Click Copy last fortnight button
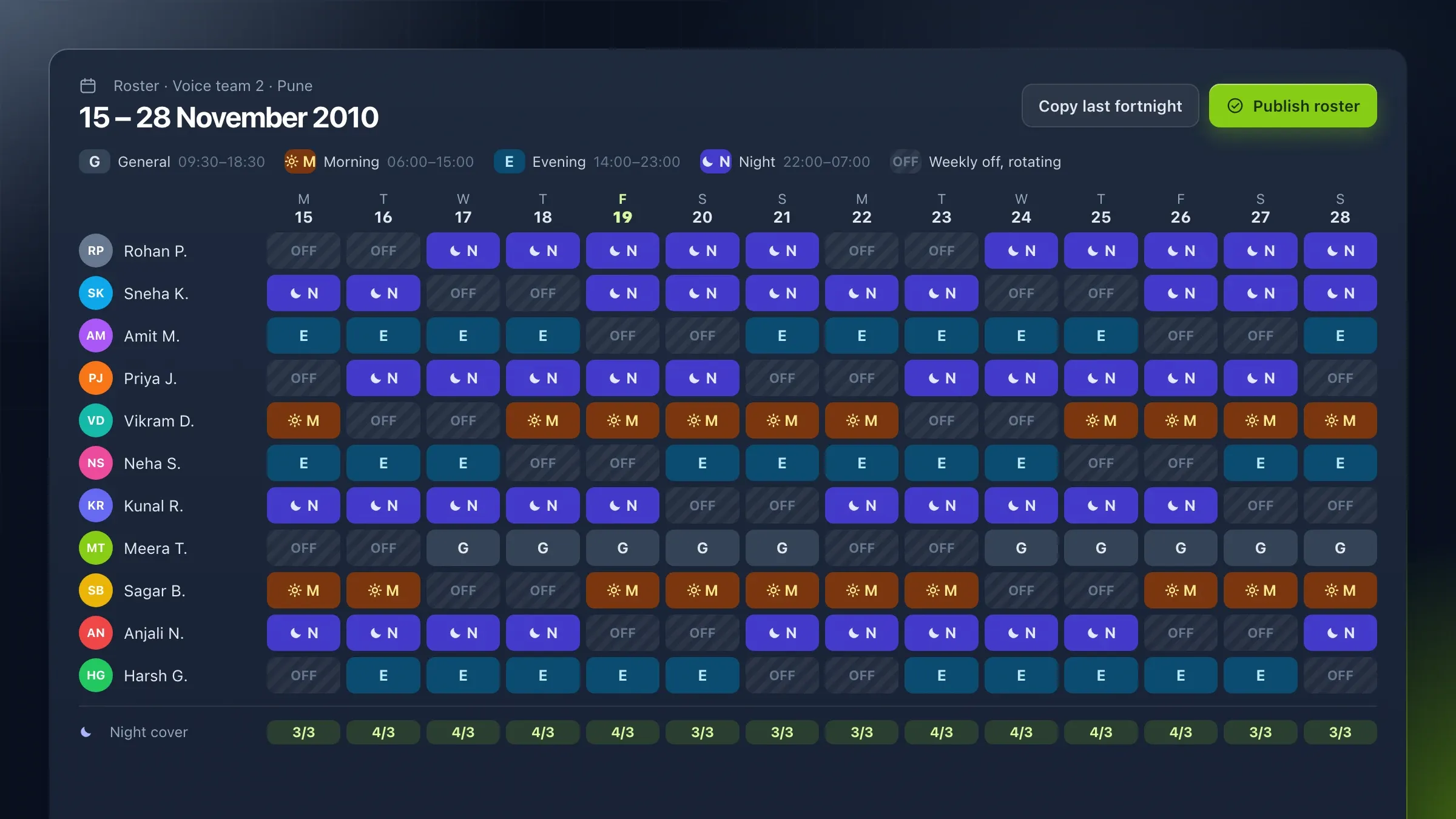 (x=1110, y=106)
